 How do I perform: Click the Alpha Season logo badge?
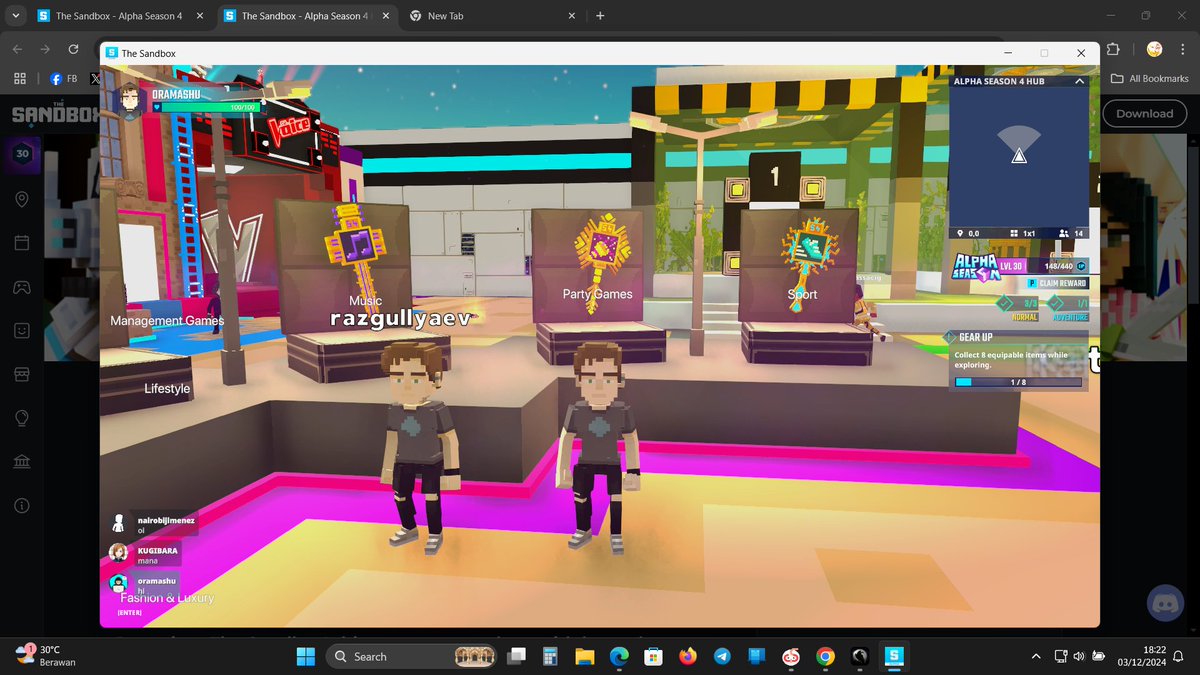(976, 268)
